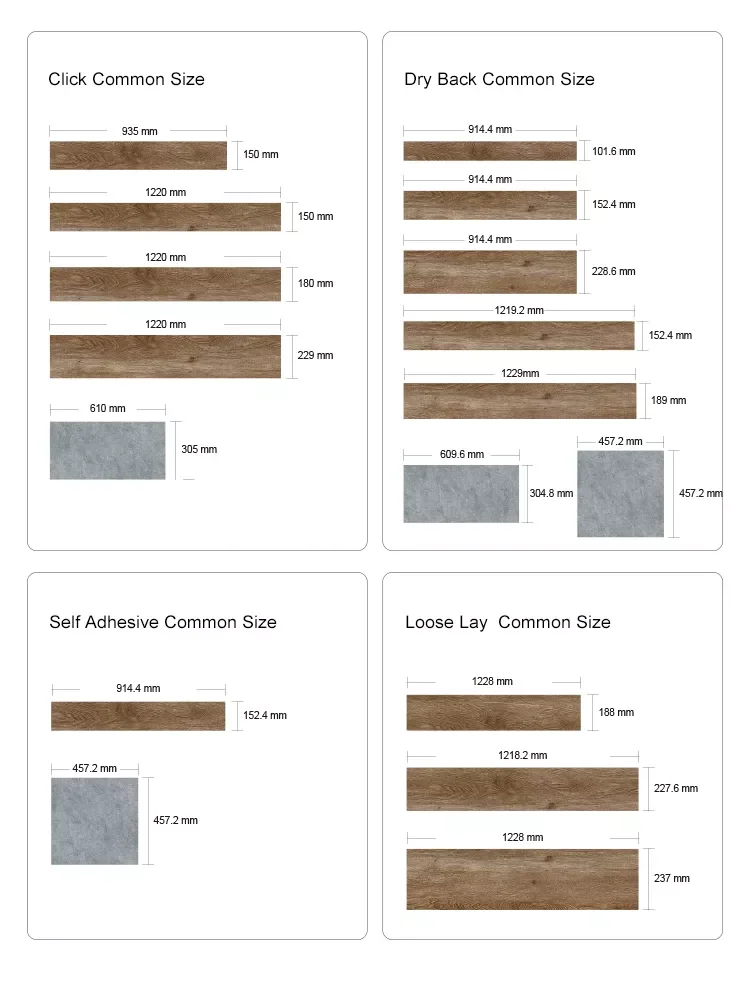Screen dimensions: 750x994
Task: Click the 935 mm Click plank image
Action: 138,155
